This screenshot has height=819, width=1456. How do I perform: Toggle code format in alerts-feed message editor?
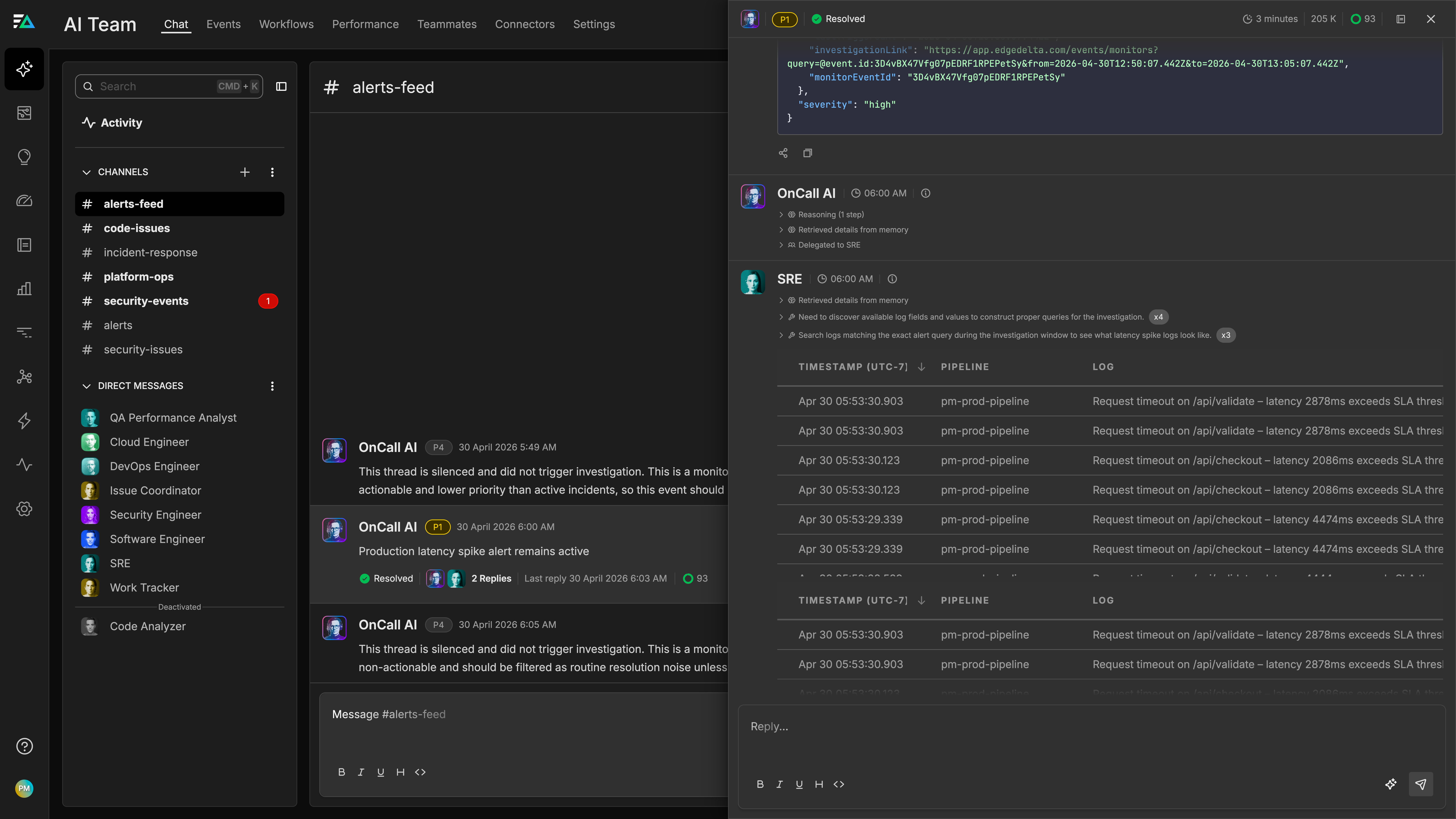pyautogui.click(x=420, y=772)
